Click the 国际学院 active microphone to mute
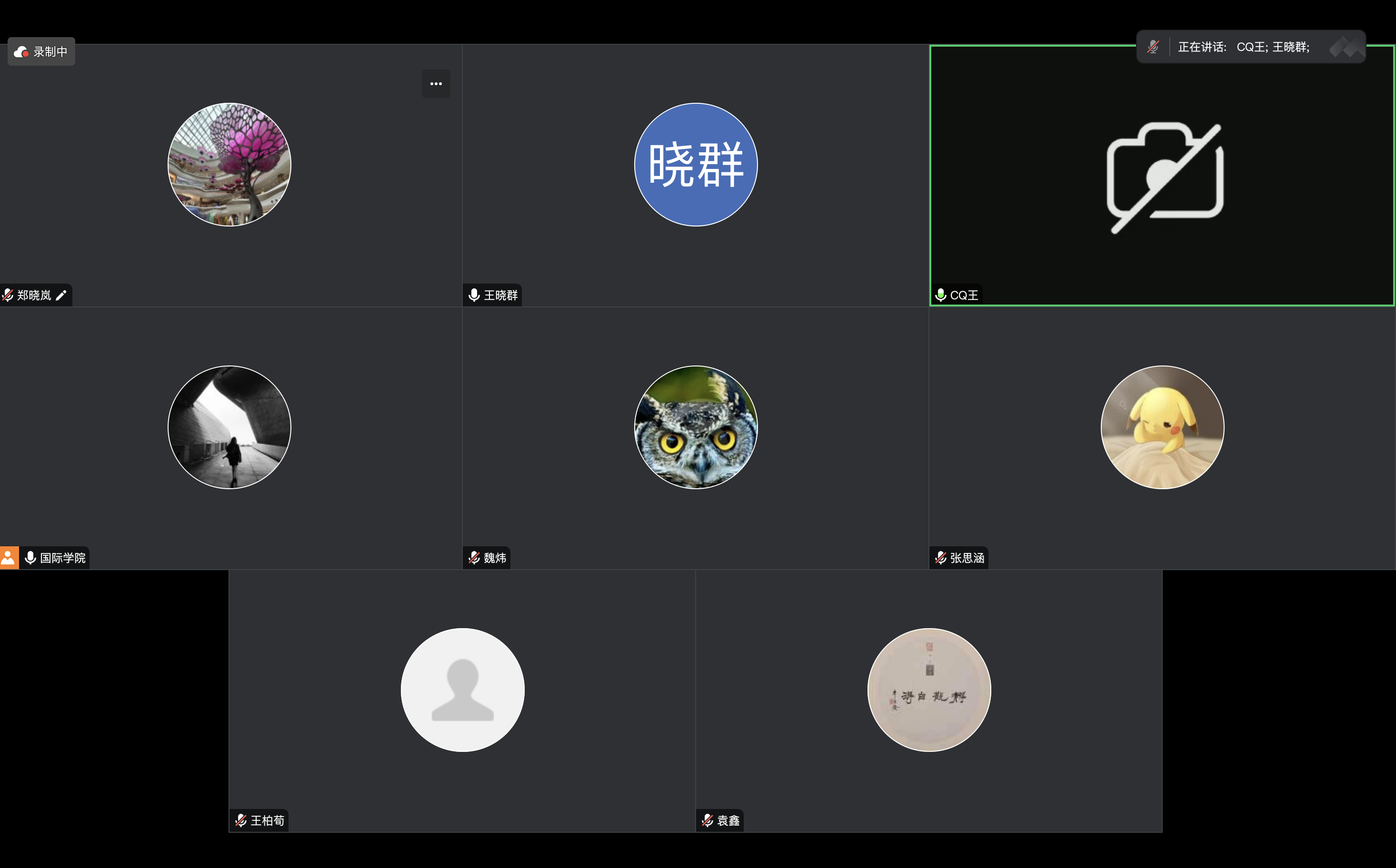This screenshot has height=868, width=1396. click(30, 557)
